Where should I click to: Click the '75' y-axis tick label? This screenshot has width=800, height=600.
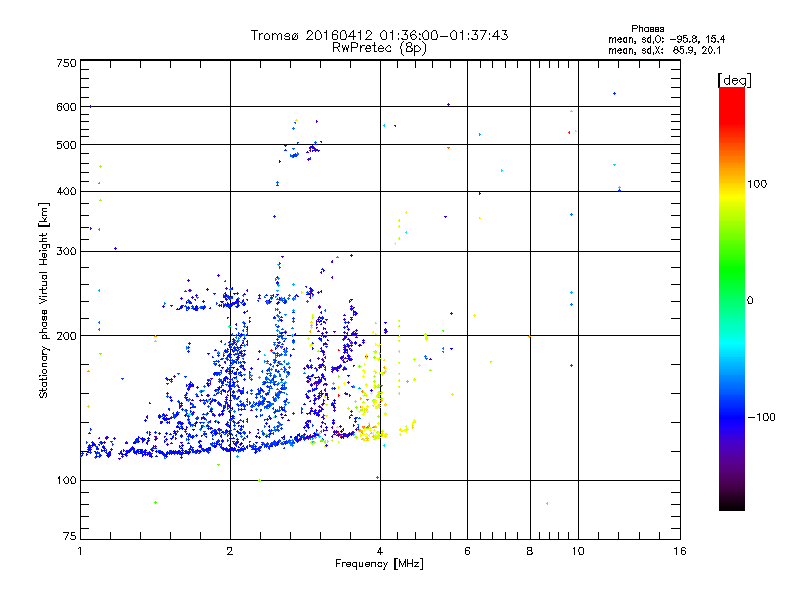point(70,536)
